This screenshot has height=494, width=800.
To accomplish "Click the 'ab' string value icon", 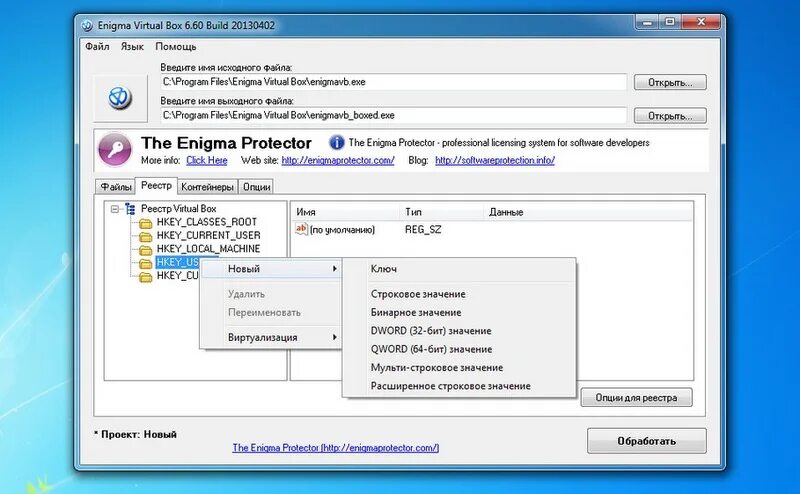I will pos(302,229).
